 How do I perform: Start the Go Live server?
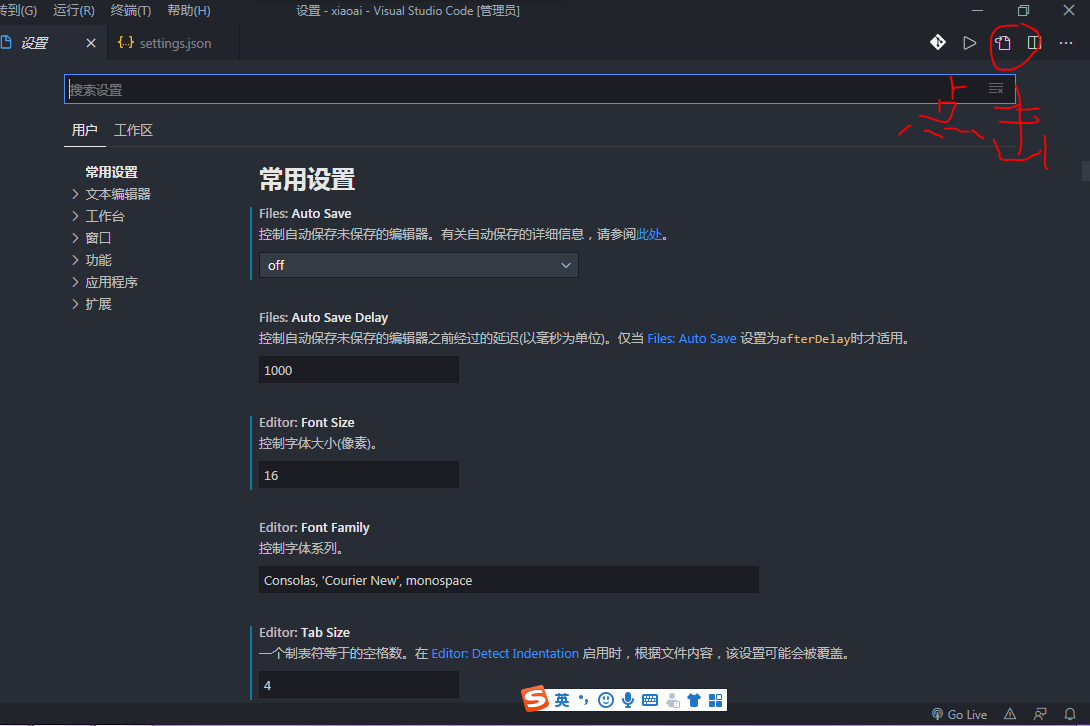point(959,714)
